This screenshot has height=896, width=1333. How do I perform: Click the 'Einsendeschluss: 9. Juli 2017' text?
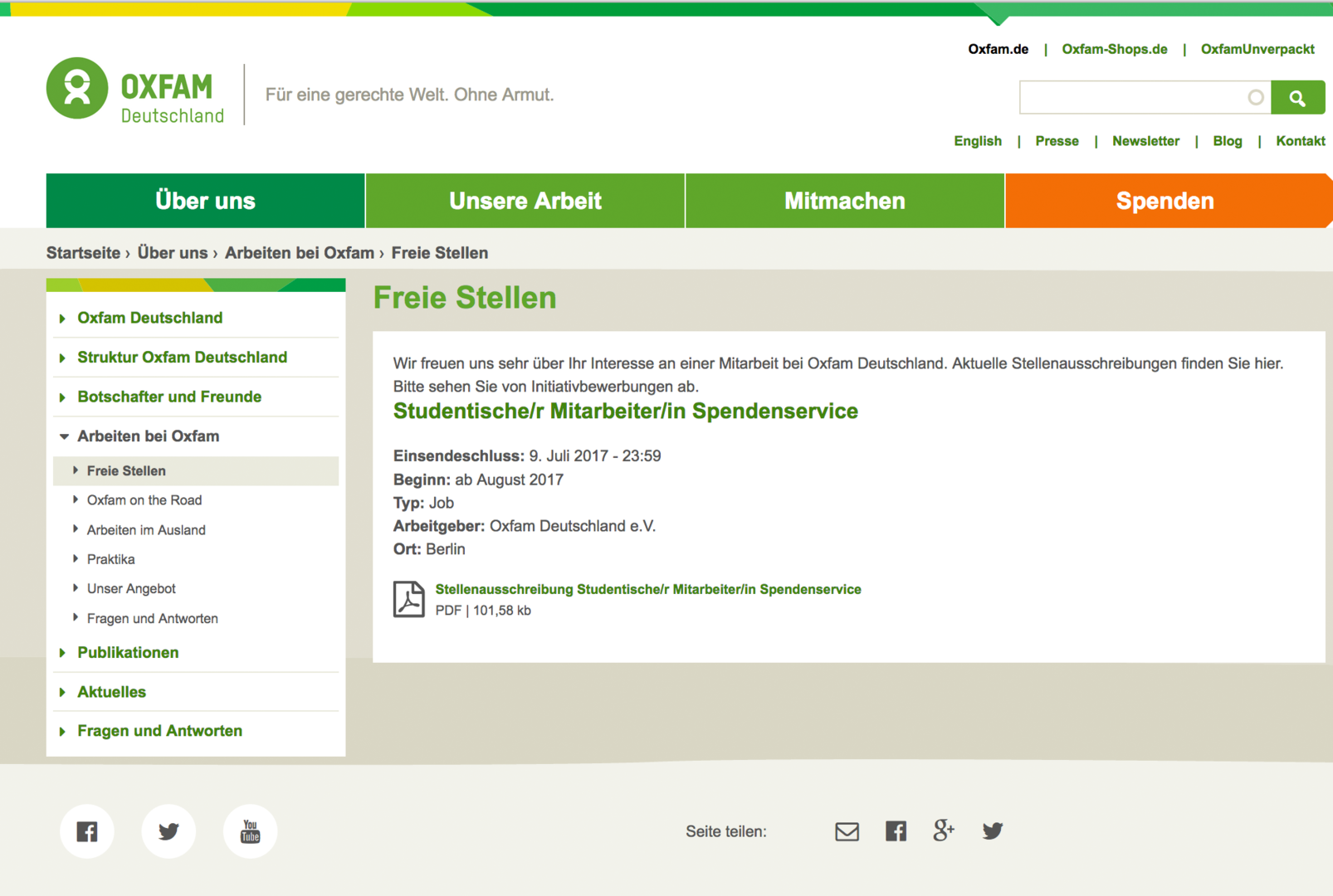[x=527, y=456]
